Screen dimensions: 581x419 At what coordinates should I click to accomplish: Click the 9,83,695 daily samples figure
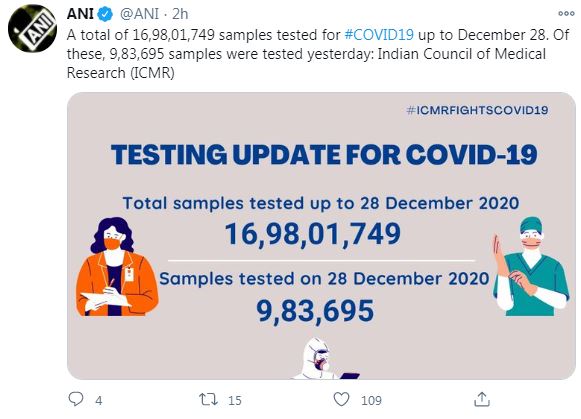(x=315, y=311)
